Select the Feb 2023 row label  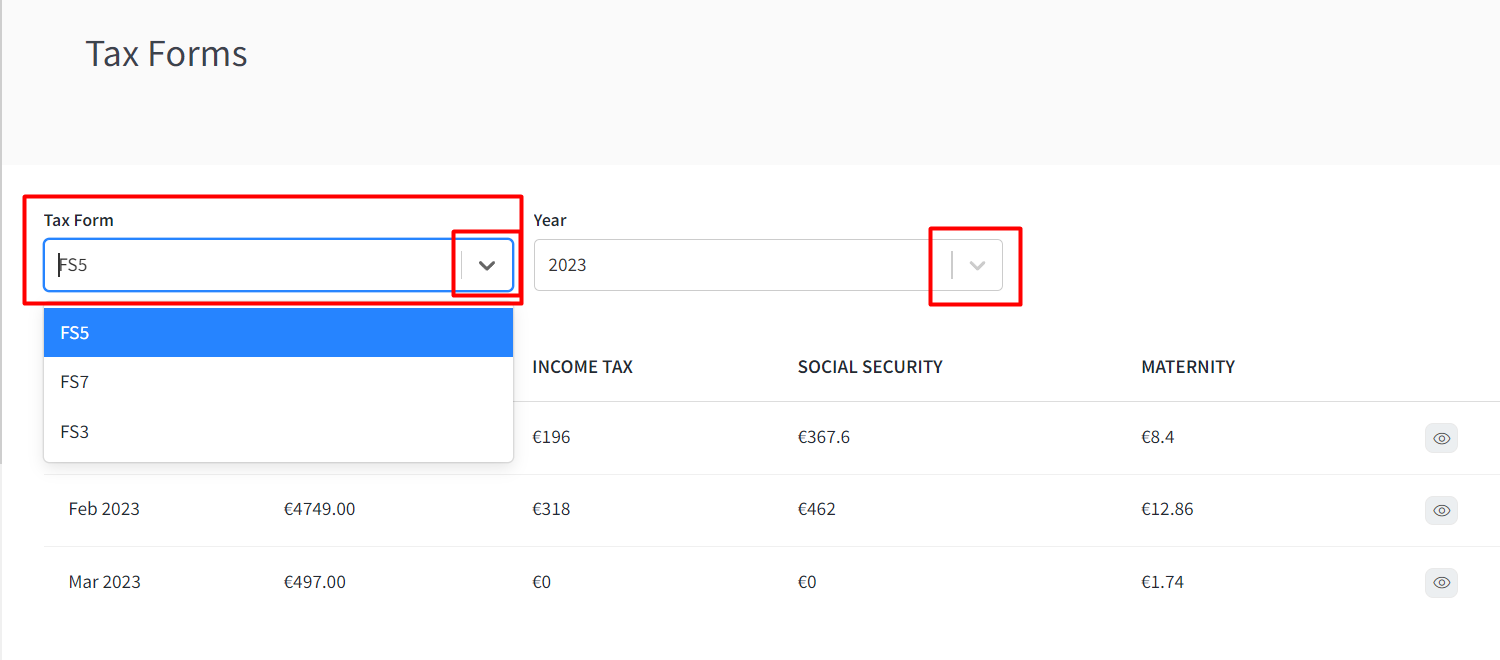click(104, 509)
